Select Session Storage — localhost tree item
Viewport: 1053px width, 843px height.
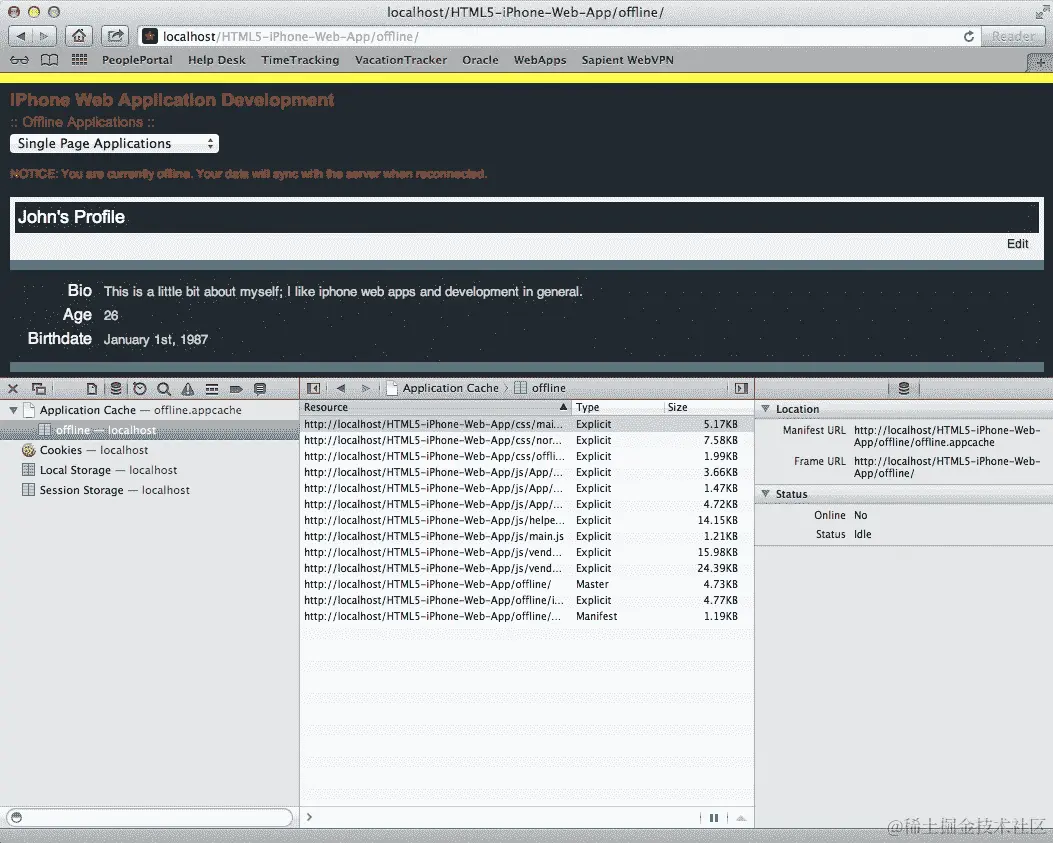(149, 490)
